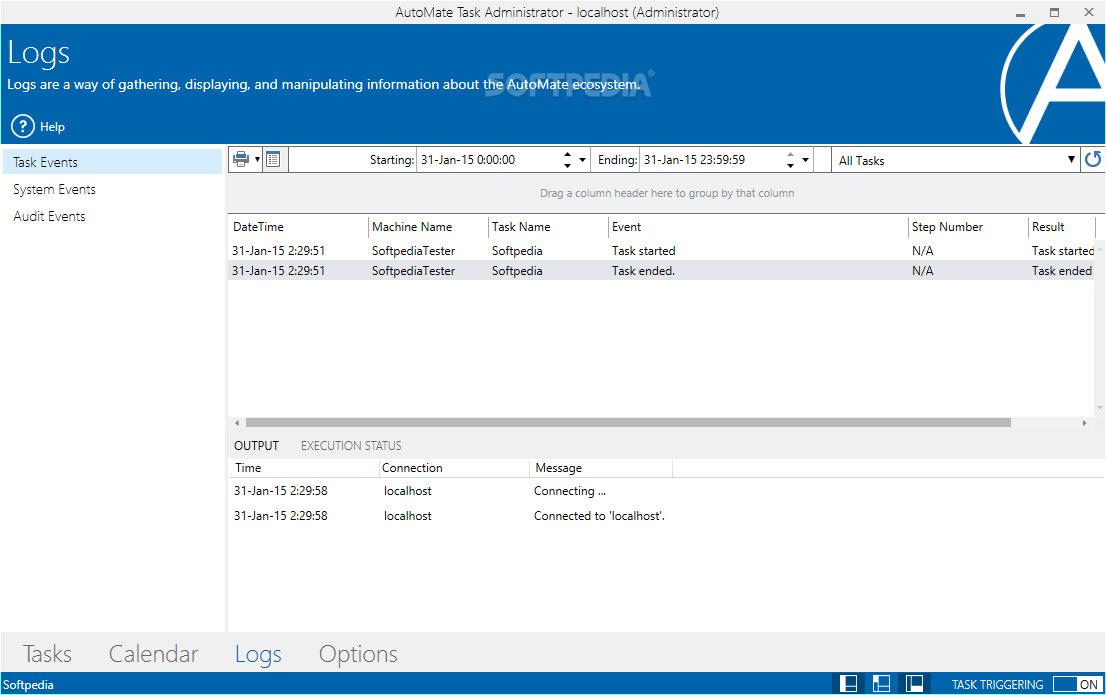Screen dimensions: 1106x695
Task: Click the scroll left arrow of log table
Action: point(237,423)
